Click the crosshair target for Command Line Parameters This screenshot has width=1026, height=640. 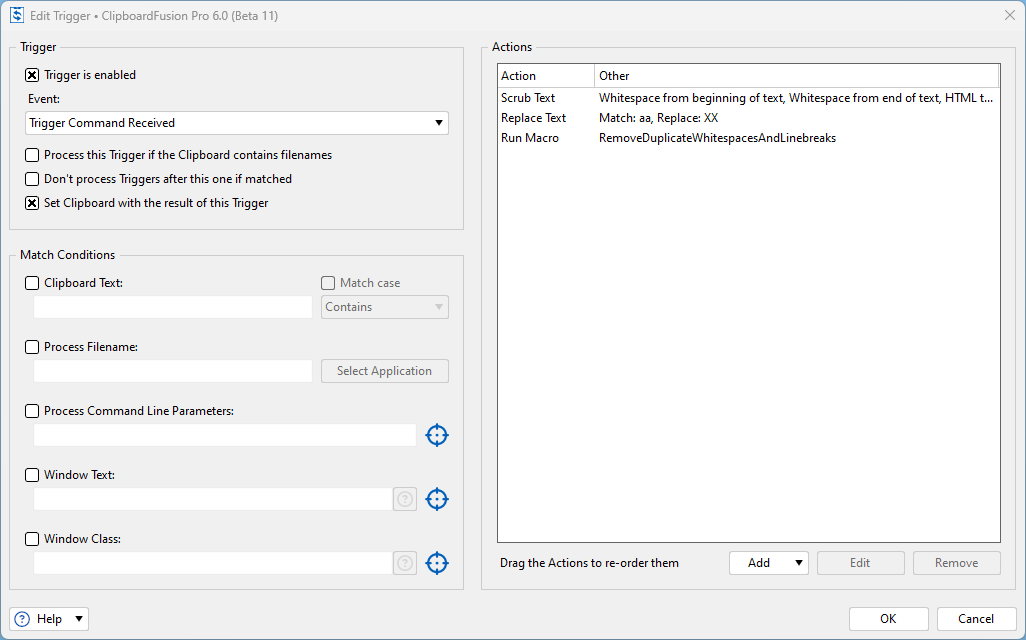click(x=437, y=435)
